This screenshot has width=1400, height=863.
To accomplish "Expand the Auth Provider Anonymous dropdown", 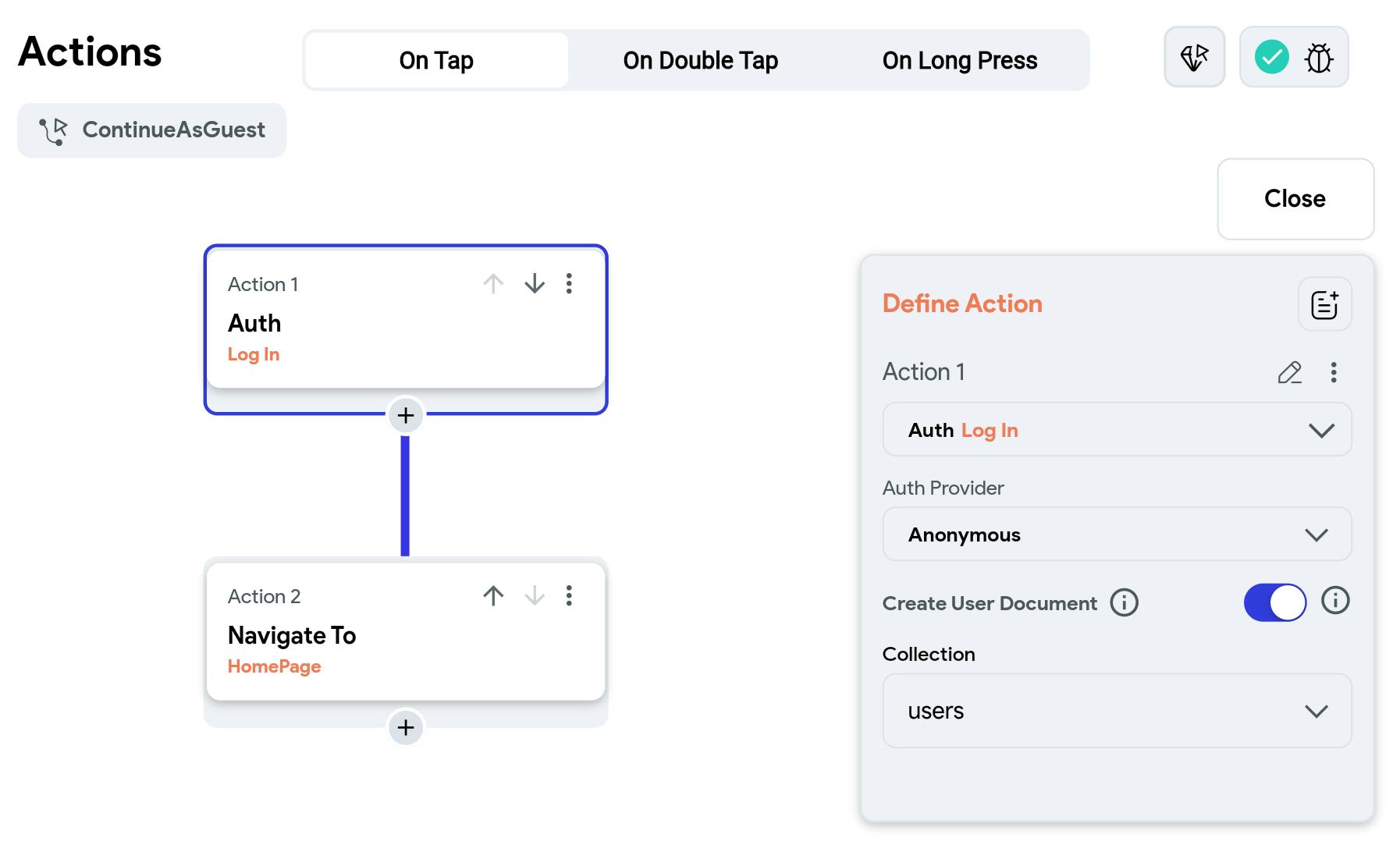I will click(x=1117, y=534).
